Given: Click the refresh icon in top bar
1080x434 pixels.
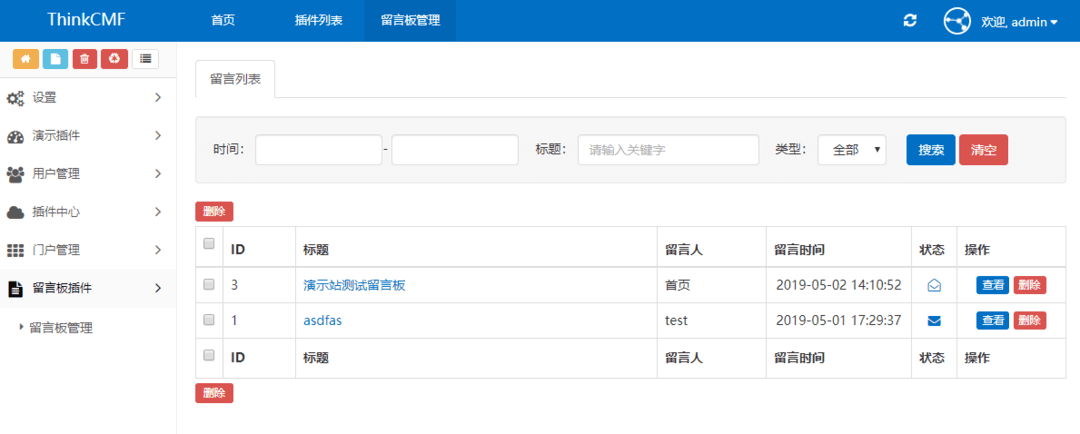Looking at the screenshot, I should (909, 21).
